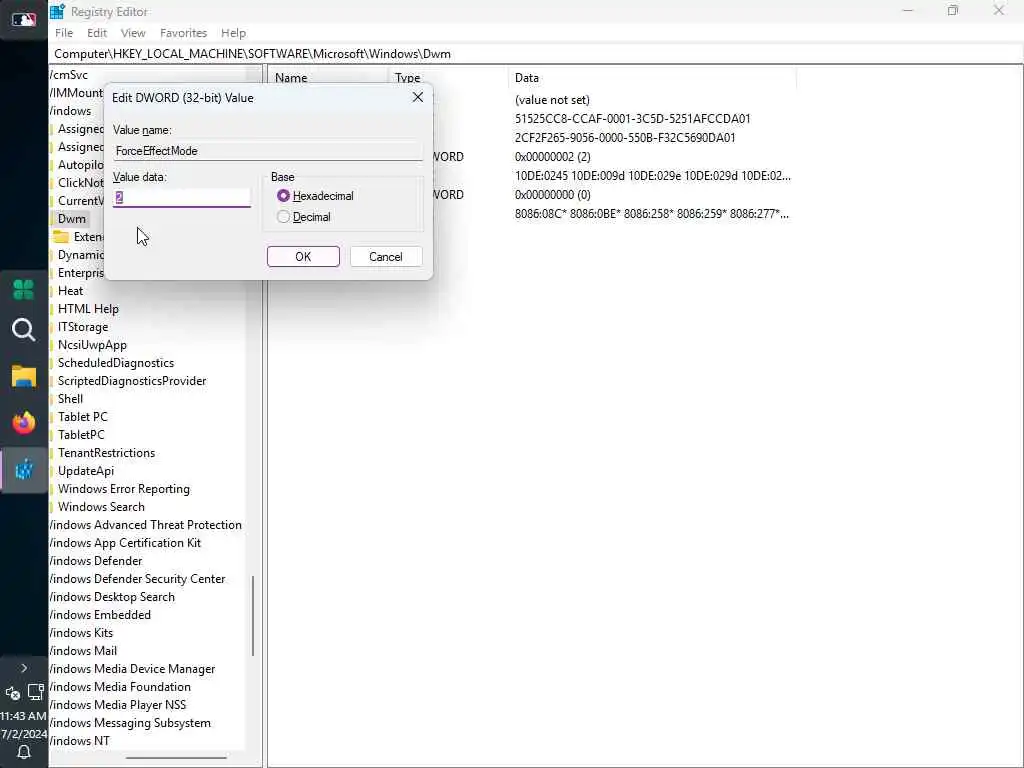Screen dimensions: 1024x768
Task: Select the ITStorage key
Action: pyautogui.click(x=83, y=327)
